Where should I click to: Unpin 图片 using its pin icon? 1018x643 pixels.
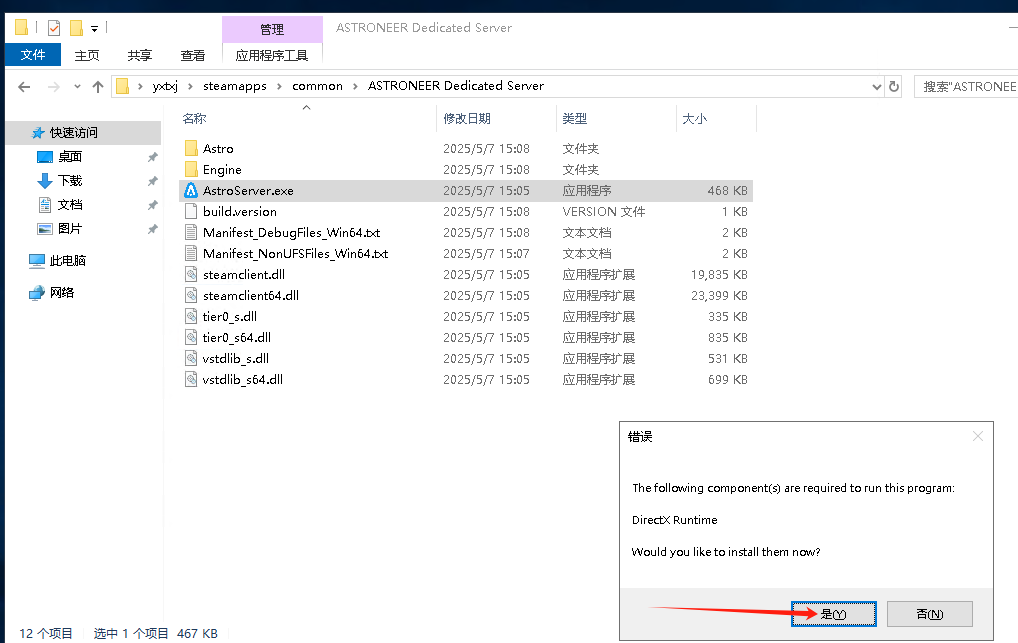point(153,229)
